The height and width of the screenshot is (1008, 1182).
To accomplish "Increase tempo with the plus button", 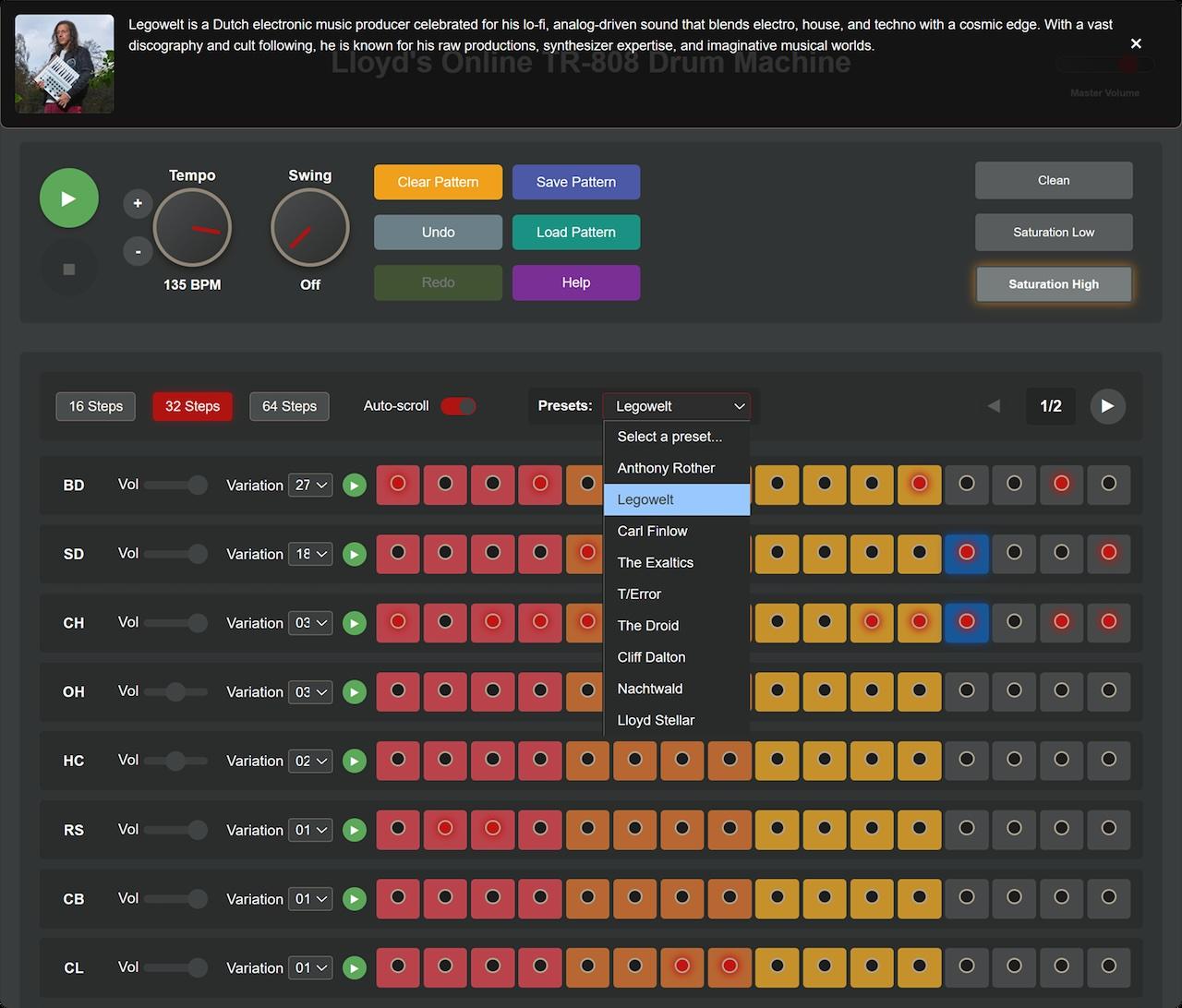I will click(138, 203).
